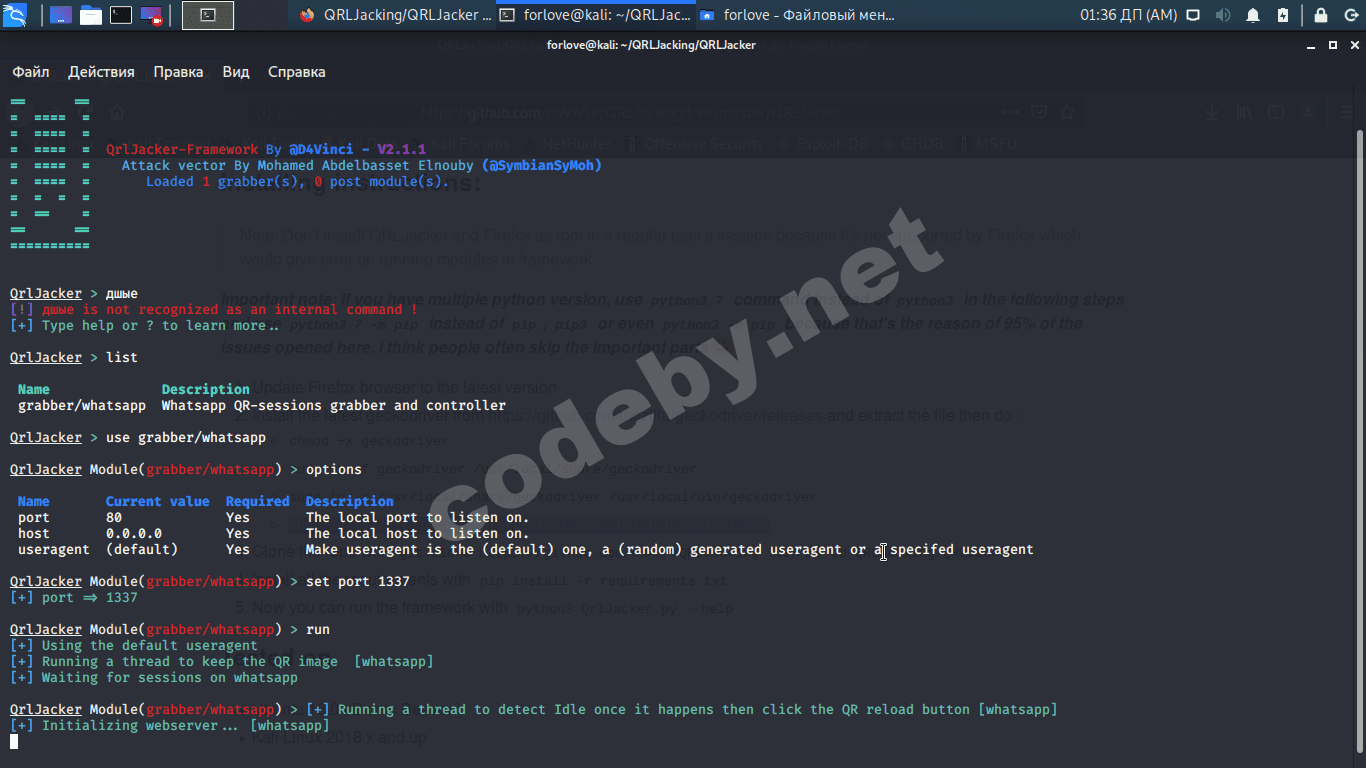Open the Kali dragon applications menu
This screenshot has height=768, width=1366.
[16, 15]
